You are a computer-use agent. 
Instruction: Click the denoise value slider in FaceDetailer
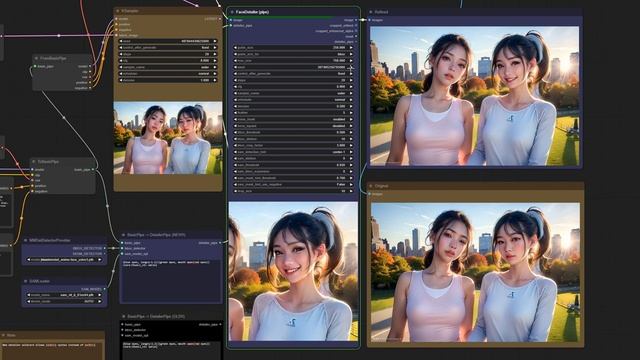click(293, 106)
